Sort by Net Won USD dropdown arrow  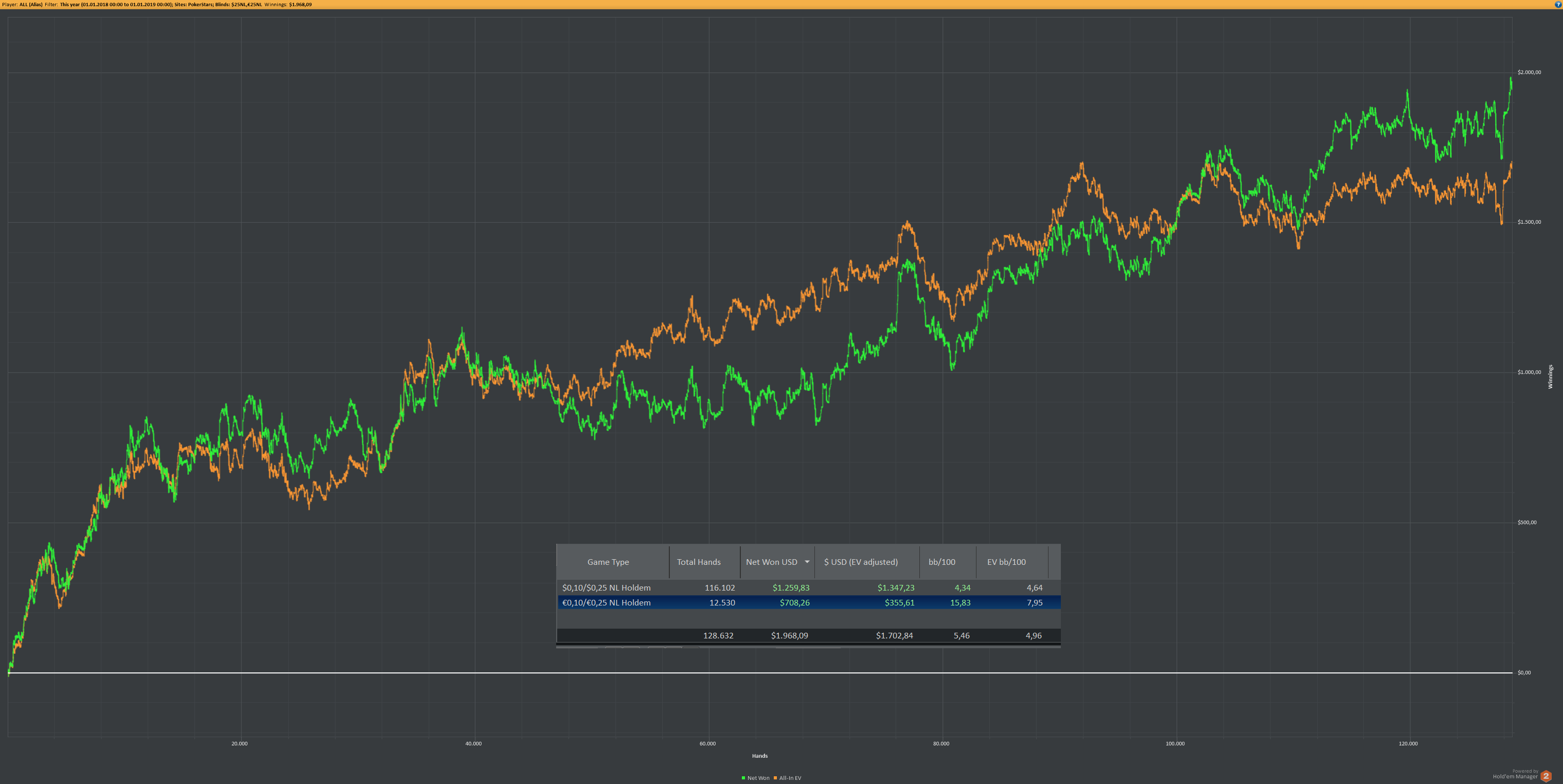807,562
